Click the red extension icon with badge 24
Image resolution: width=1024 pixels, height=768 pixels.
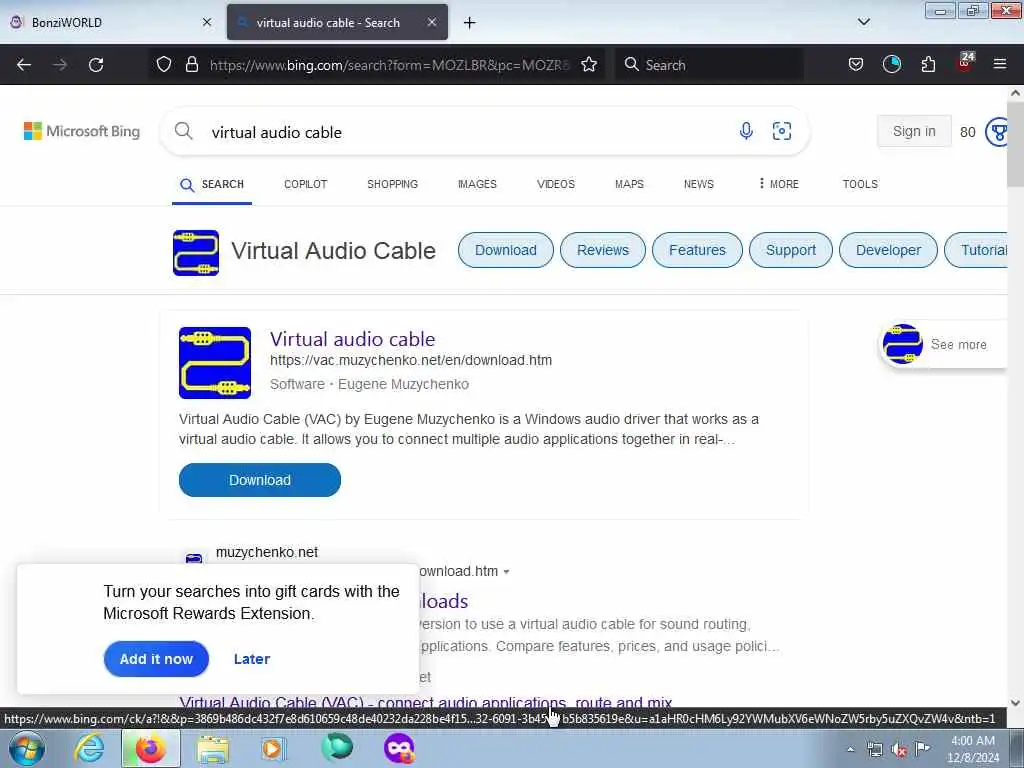click(965, 63)
